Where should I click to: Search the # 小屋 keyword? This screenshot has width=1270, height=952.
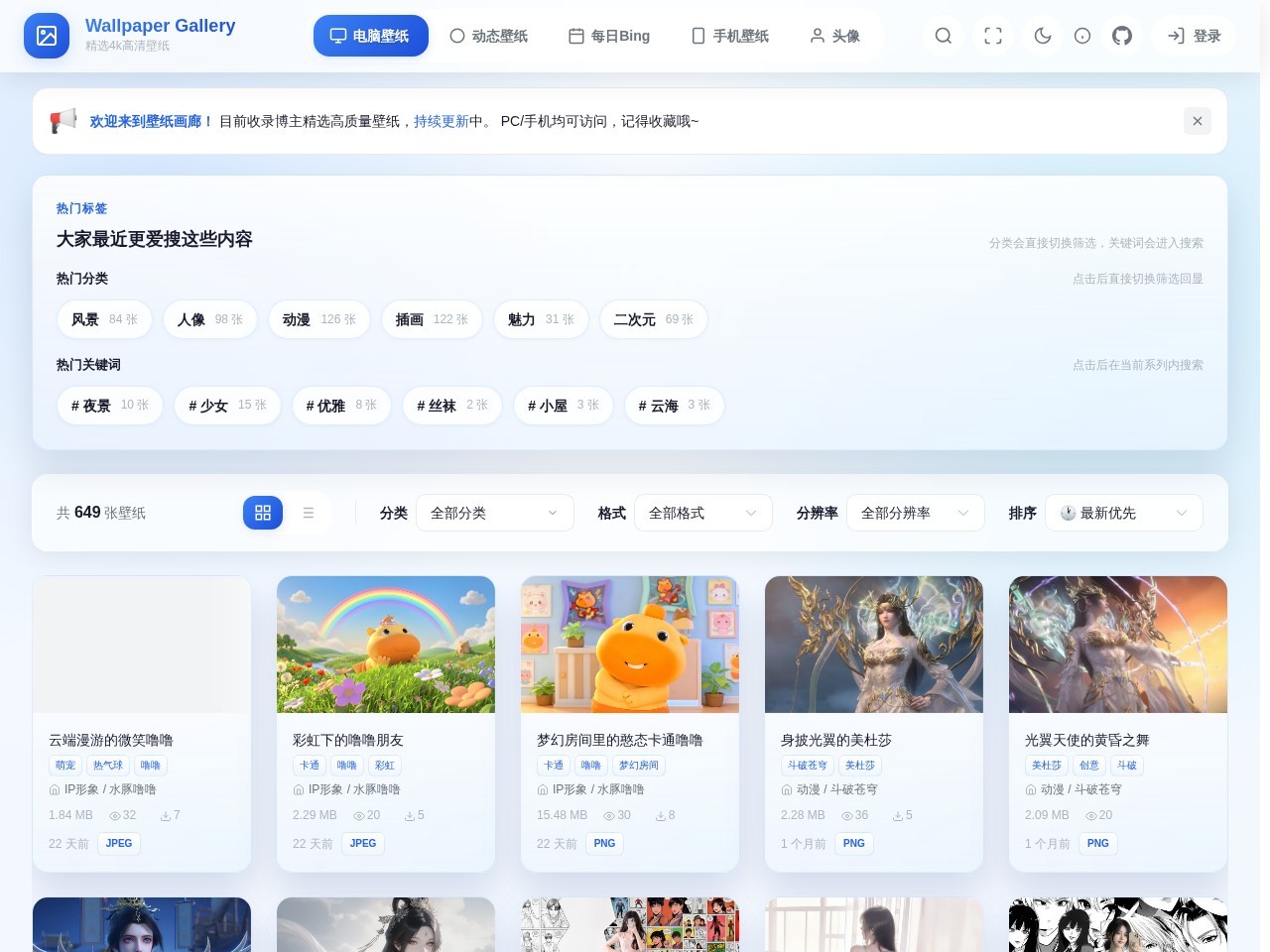[564, 406]
